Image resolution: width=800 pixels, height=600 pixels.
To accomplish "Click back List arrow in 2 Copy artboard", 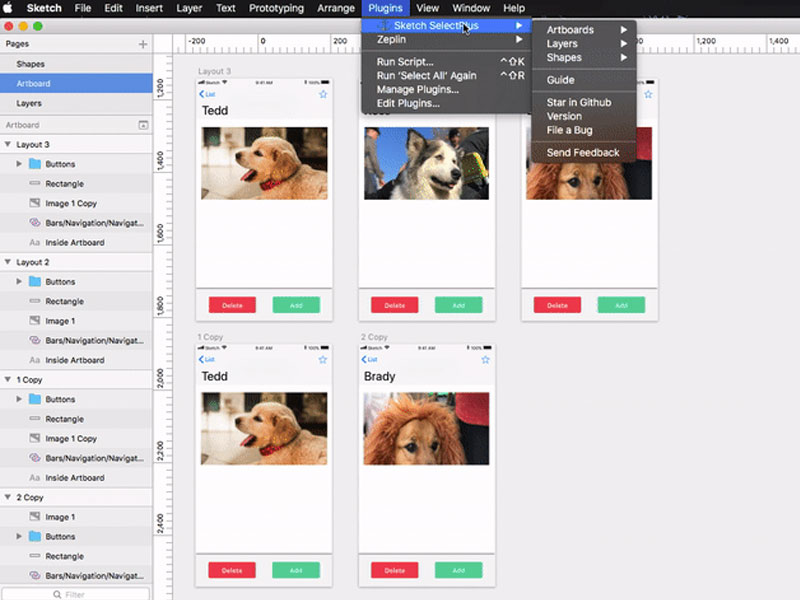I will click(369, 360).
